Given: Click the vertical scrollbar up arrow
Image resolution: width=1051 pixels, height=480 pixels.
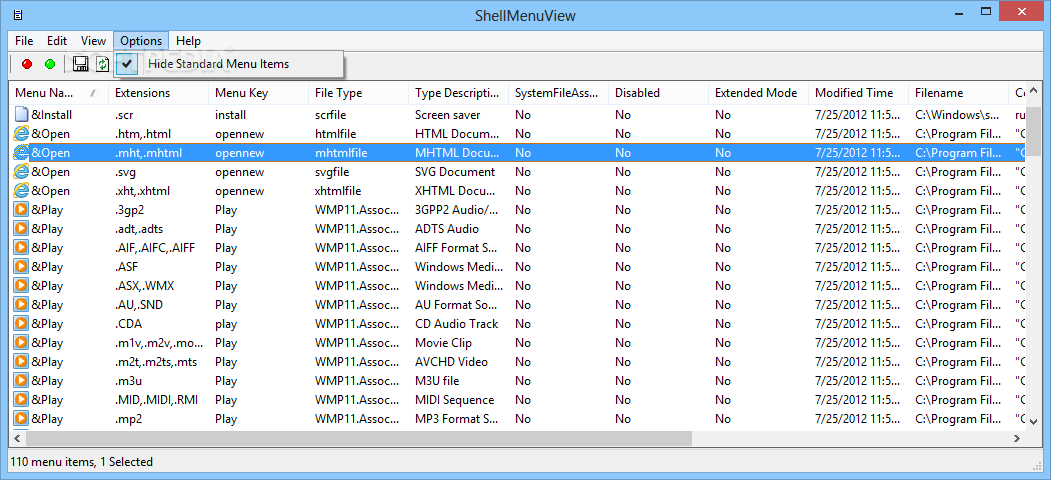Looking at the screenshot, I should [x=1034, y=91].
